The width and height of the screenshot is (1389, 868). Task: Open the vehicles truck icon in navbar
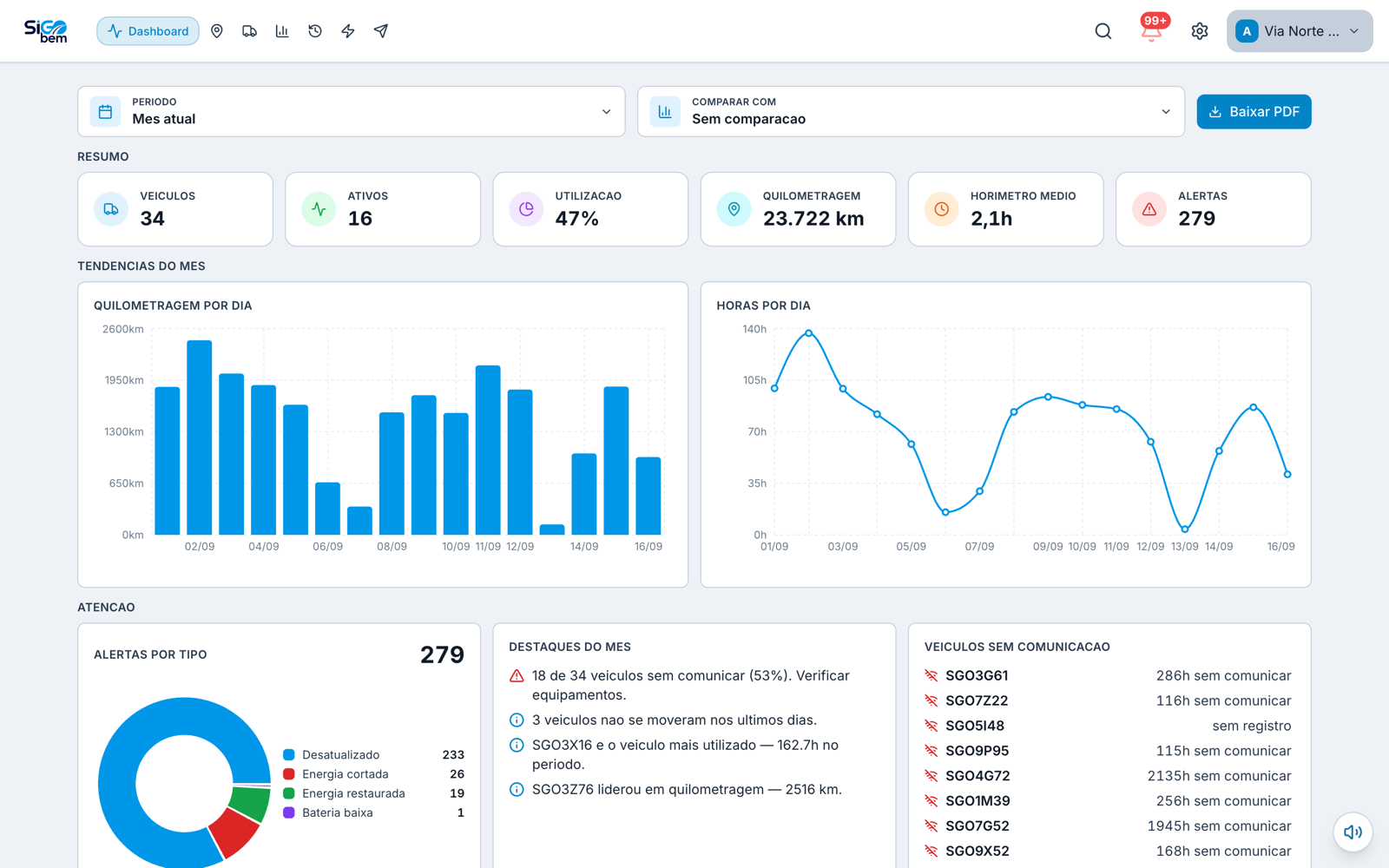pos(249,31)
